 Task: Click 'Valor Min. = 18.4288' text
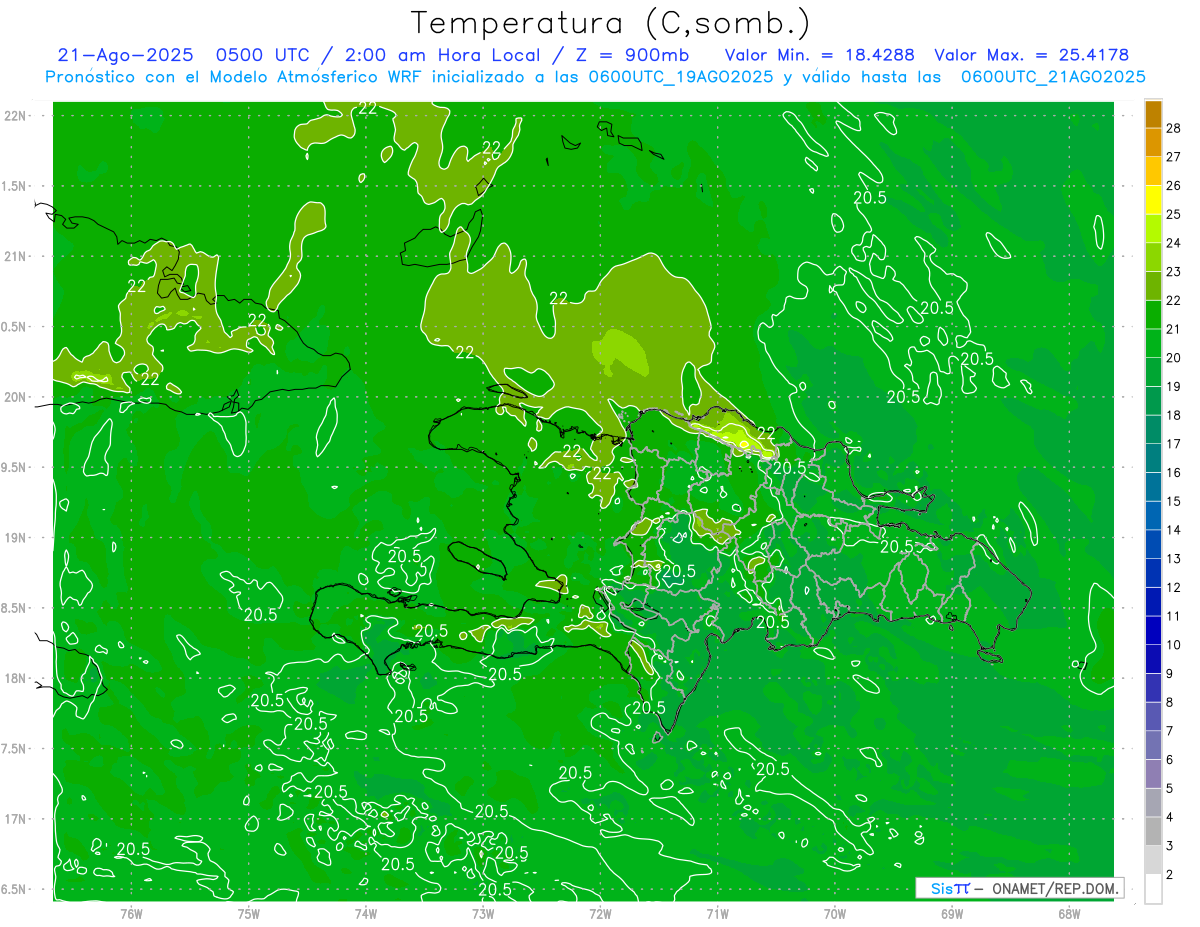pyautogui.click(x=821, y=55)
